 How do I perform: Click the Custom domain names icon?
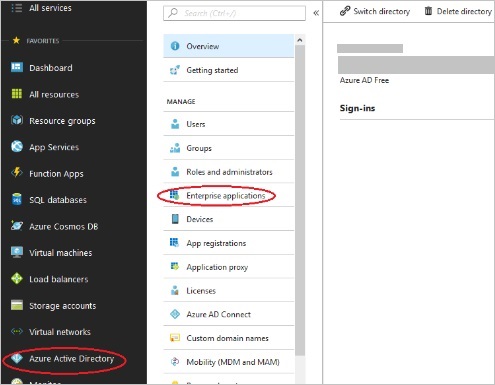[x=175, y=338]
